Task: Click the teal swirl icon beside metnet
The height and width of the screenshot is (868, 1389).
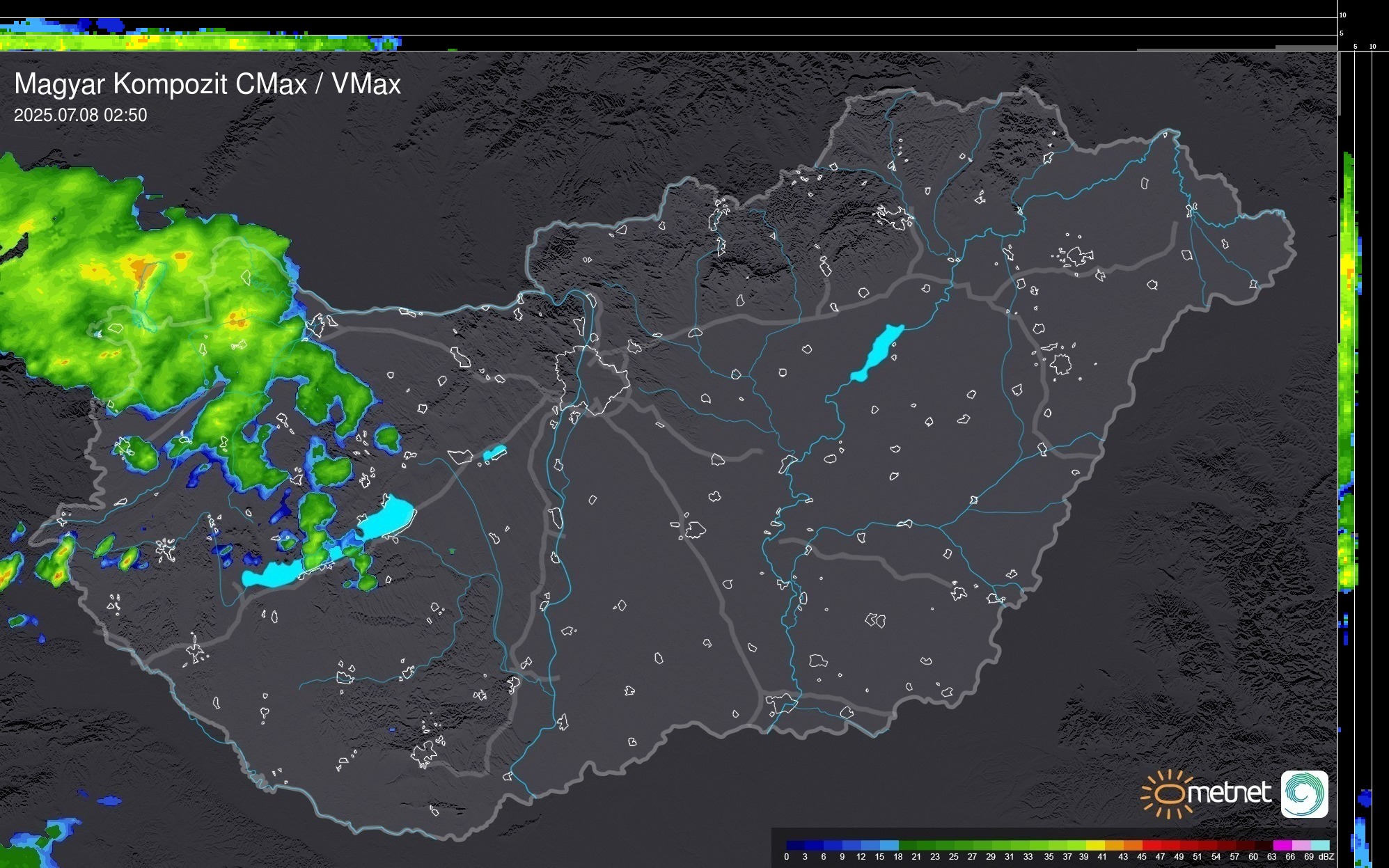Action: (x=1304, y=794)
